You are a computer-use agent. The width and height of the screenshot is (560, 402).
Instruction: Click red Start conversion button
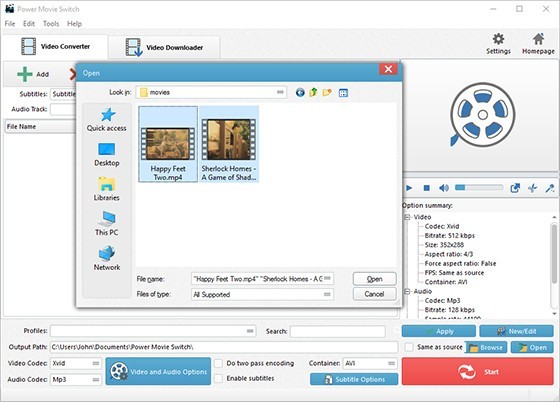point(478,372)
